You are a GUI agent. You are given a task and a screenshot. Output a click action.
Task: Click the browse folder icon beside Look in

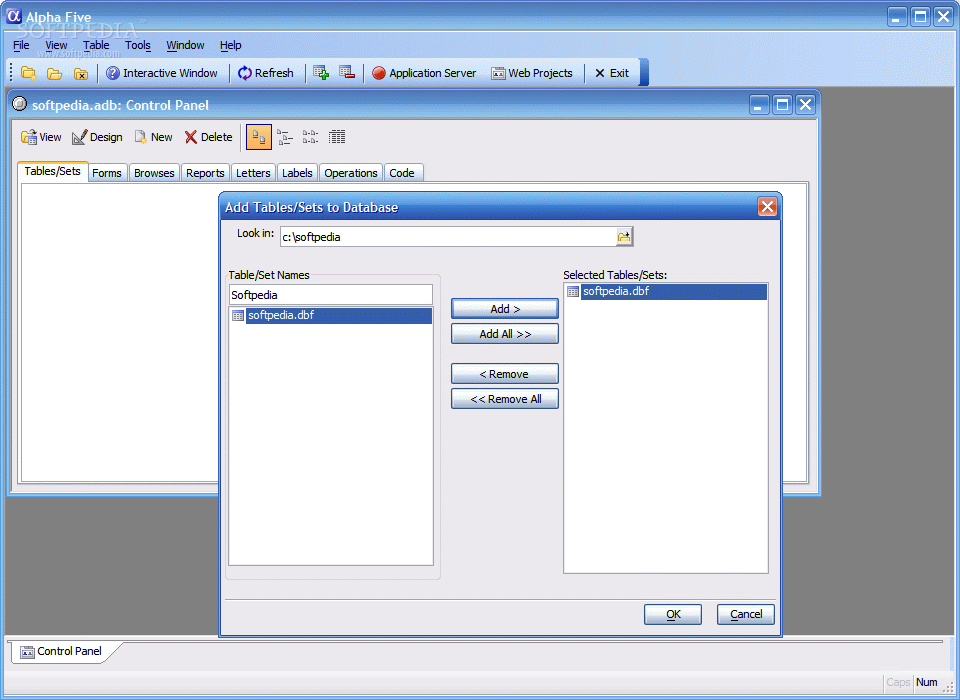[624, 237]
